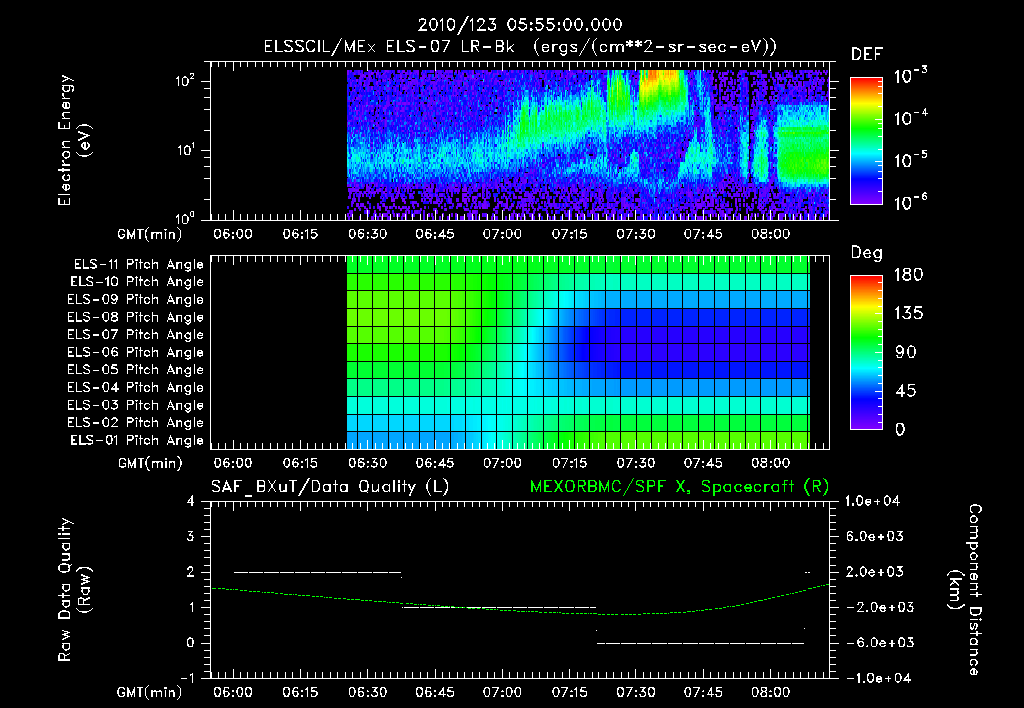Select the 'ELS-07 Pitch Angle' row label
The image size is (1024, 708).
pyautogui.click(x=136, y=335)
